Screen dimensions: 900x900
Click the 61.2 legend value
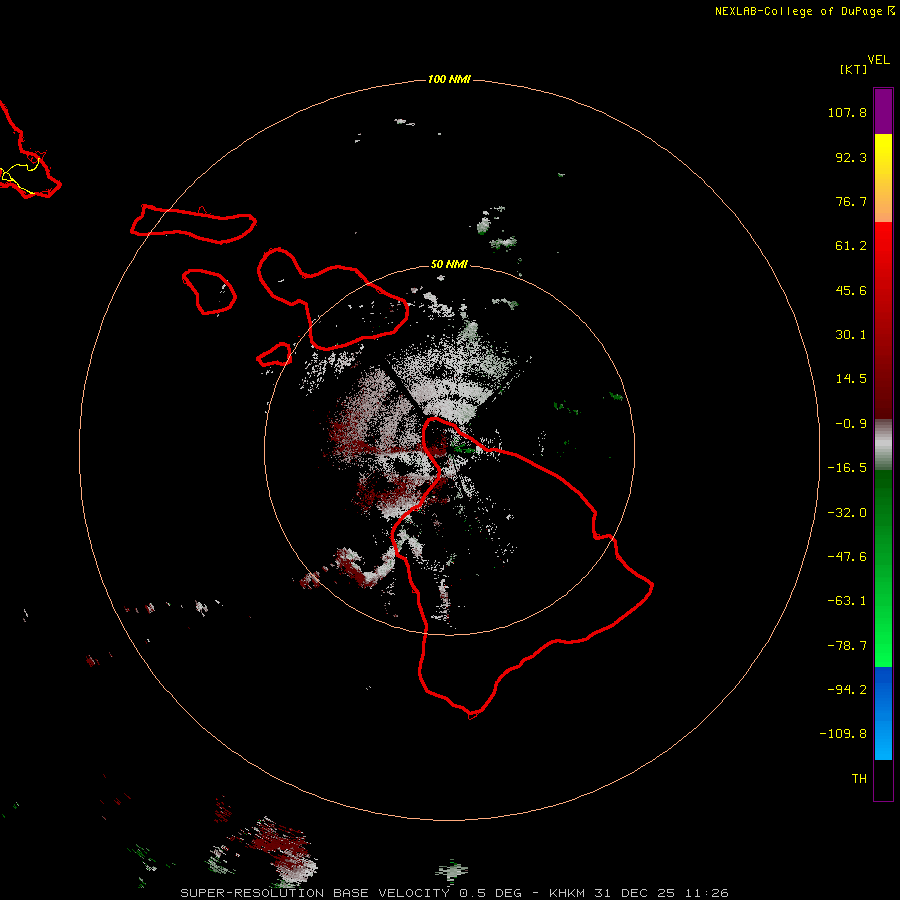coord(851,246)
